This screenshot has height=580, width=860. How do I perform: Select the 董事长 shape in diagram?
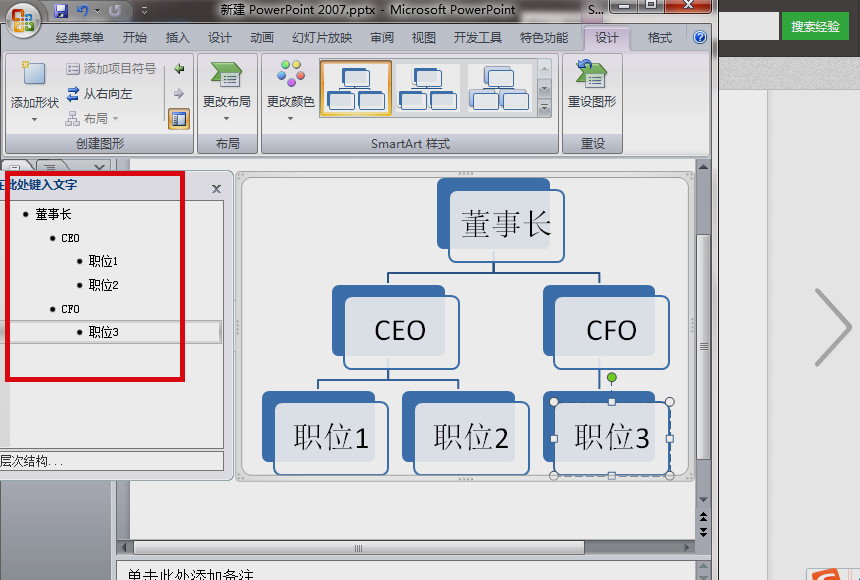[506, 225]
